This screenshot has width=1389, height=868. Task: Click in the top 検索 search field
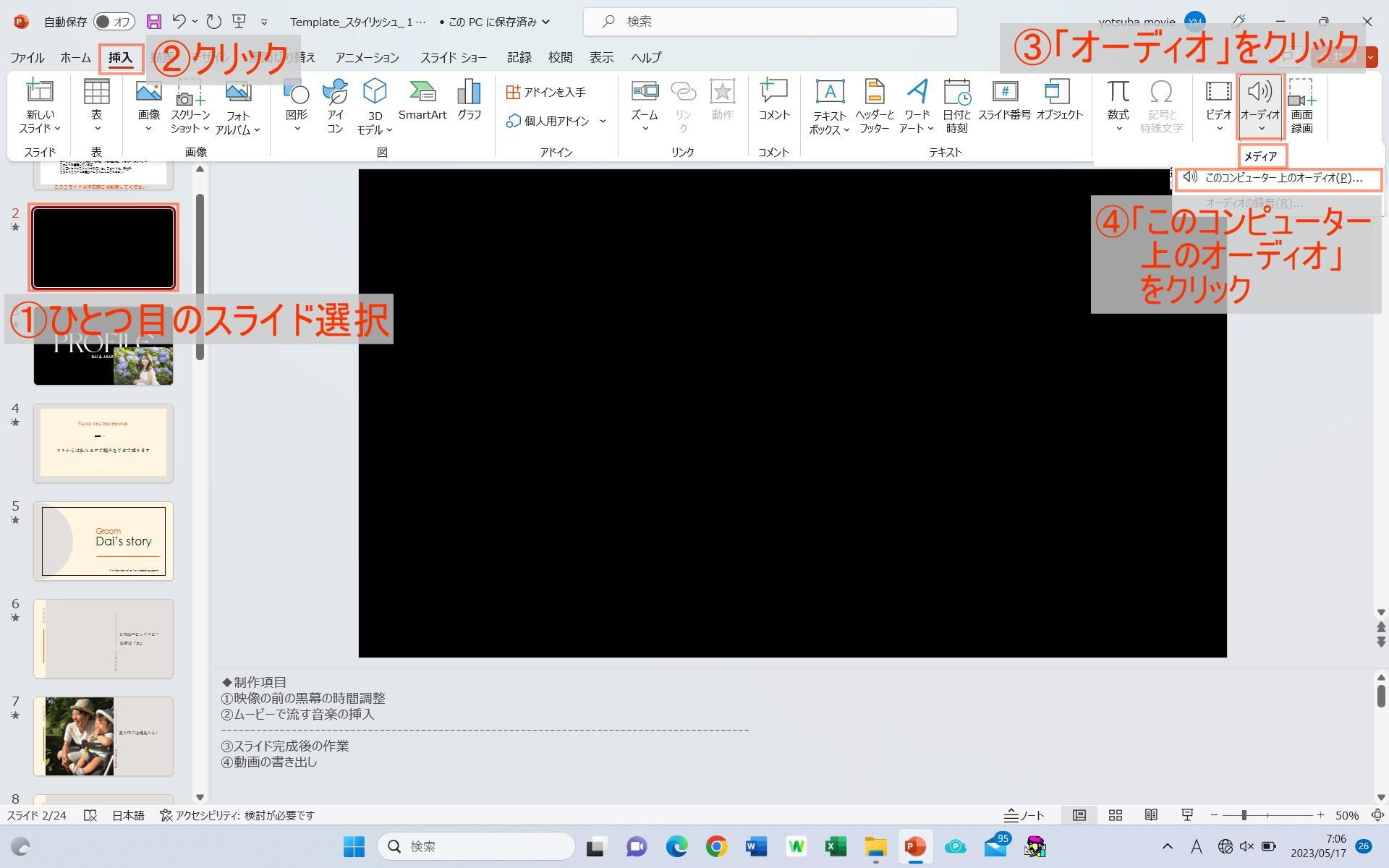pos(770,22)
